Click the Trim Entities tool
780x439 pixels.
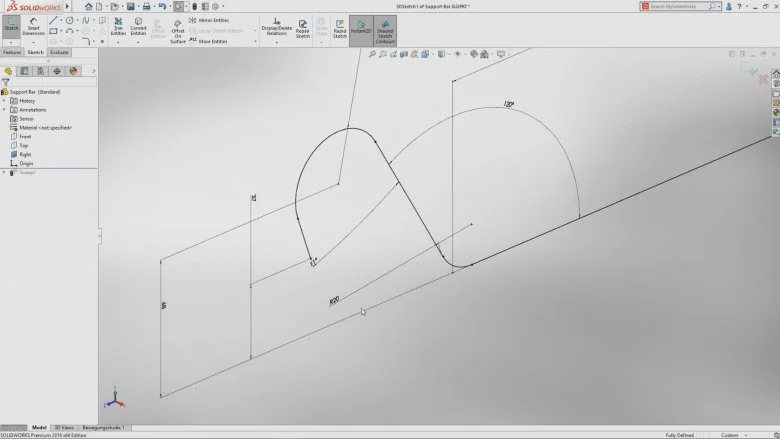[118, 26]
